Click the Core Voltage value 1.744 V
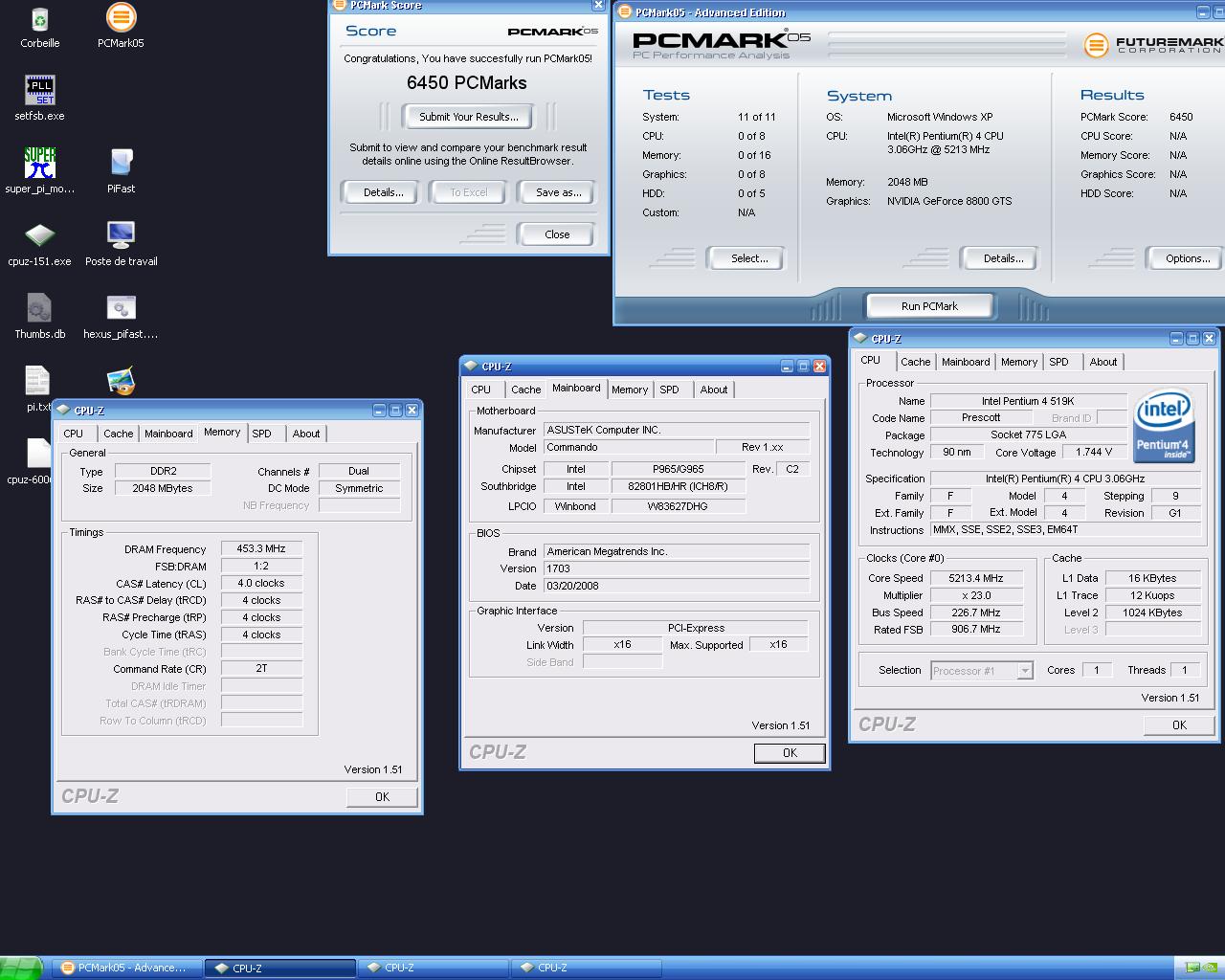 1094,452
